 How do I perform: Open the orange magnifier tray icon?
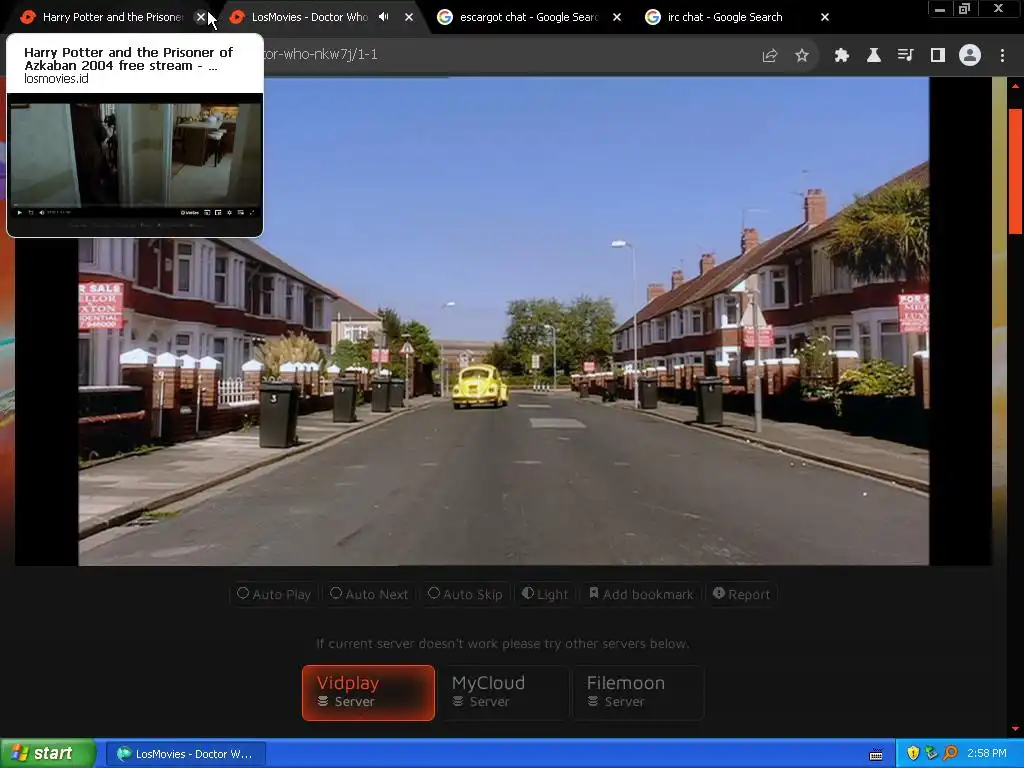click(950, 754)
